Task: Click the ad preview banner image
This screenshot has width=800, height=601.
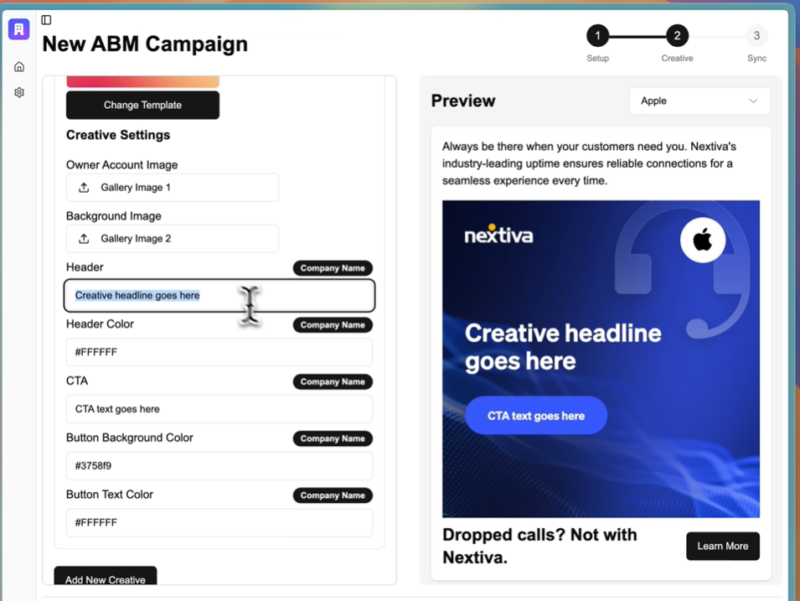Action: click(x=601, y=359)
